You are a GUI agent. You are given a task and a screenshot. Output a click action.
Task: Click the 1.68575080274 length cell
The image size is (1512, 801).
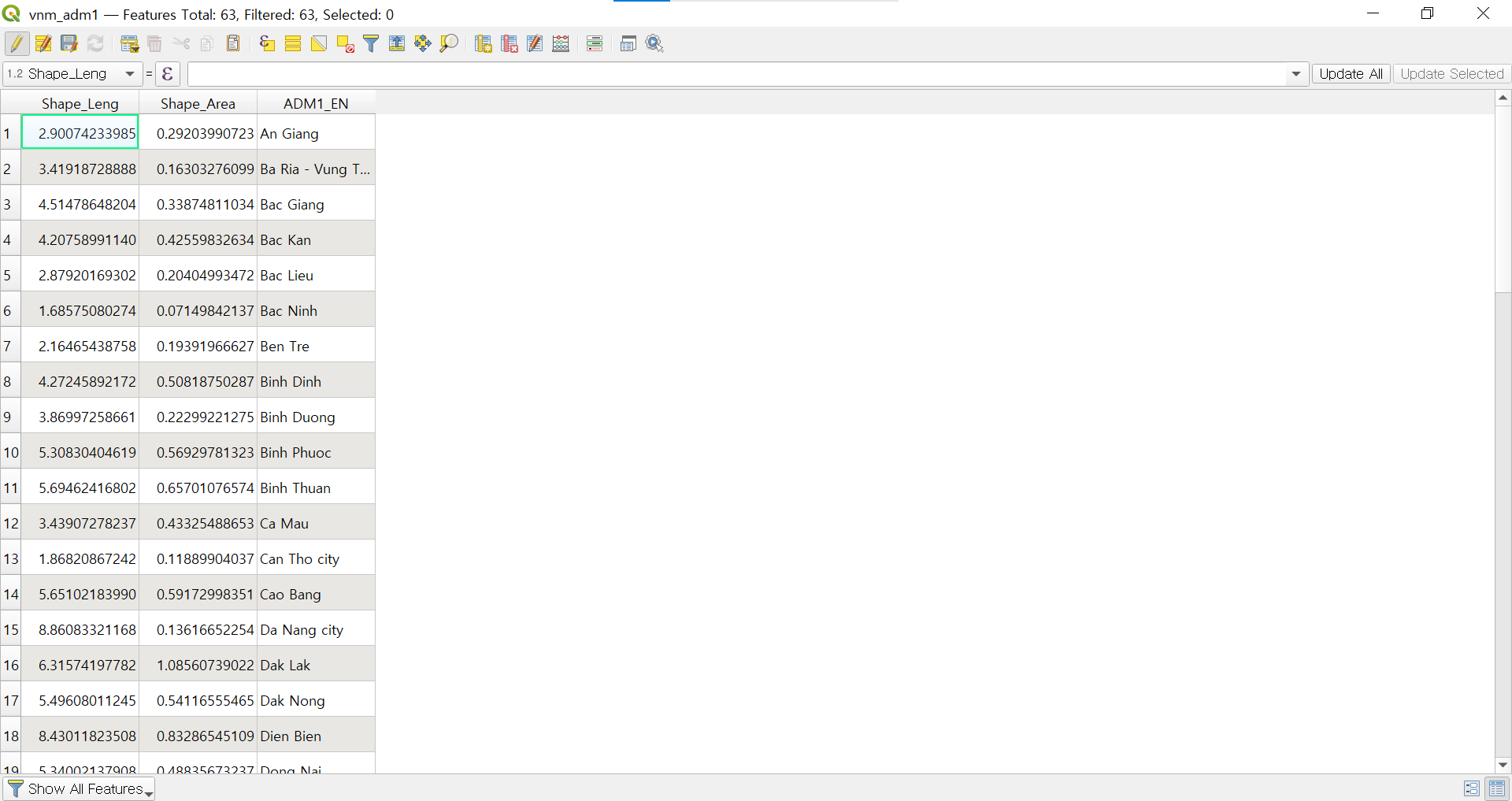tap(80, 311)
